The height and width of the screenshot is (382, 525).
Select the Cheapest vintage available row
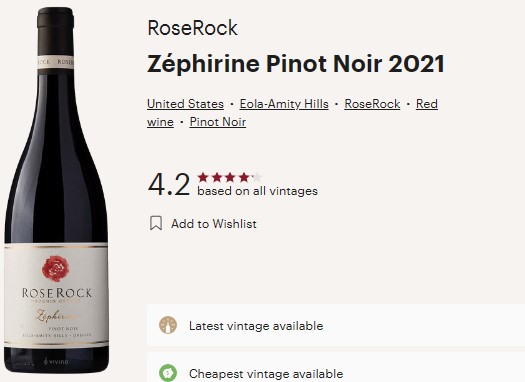(x=336, y=367)
